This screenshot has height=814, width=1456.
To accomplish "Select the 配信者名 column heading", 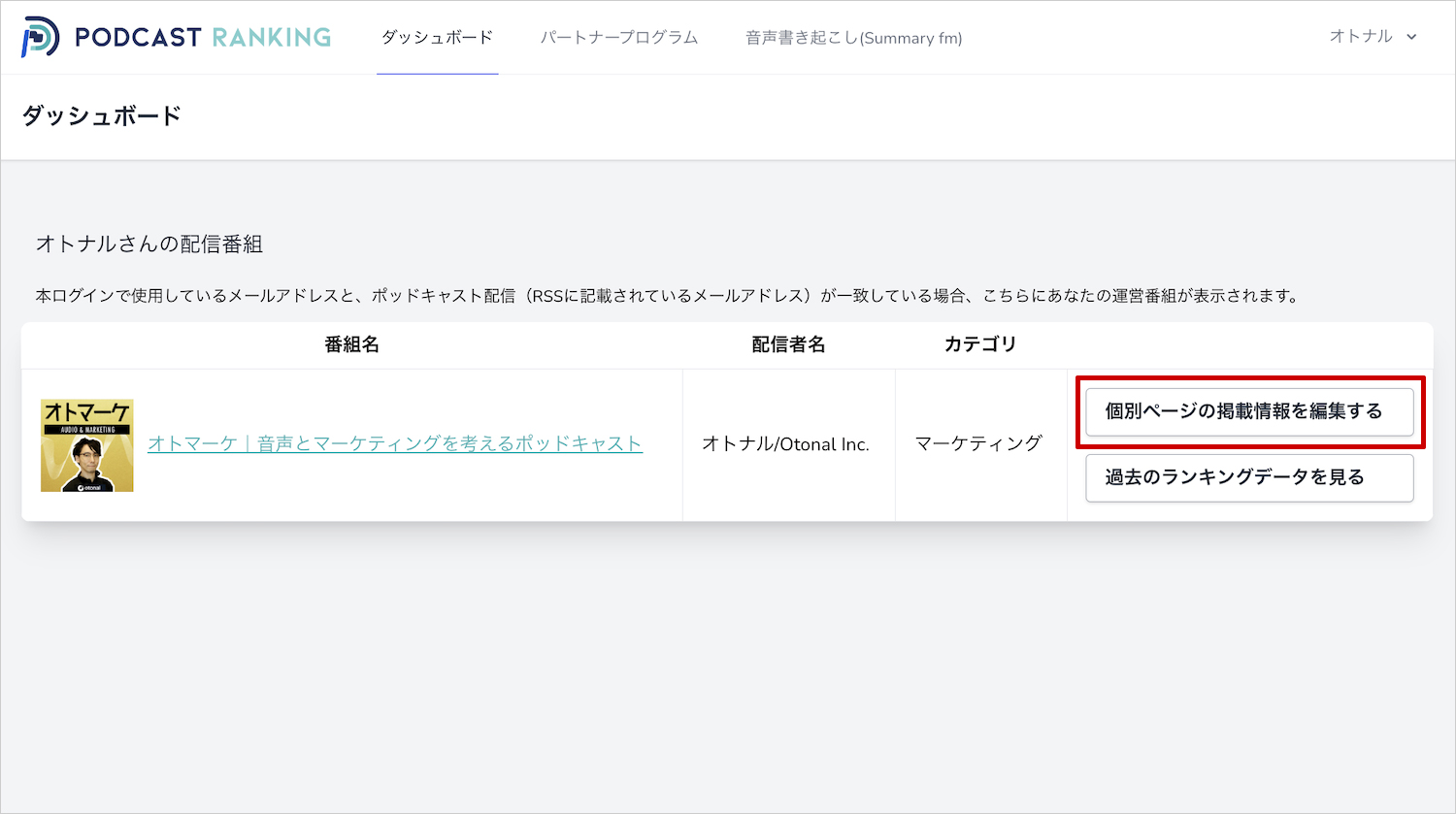I will [x=788, y=344].
